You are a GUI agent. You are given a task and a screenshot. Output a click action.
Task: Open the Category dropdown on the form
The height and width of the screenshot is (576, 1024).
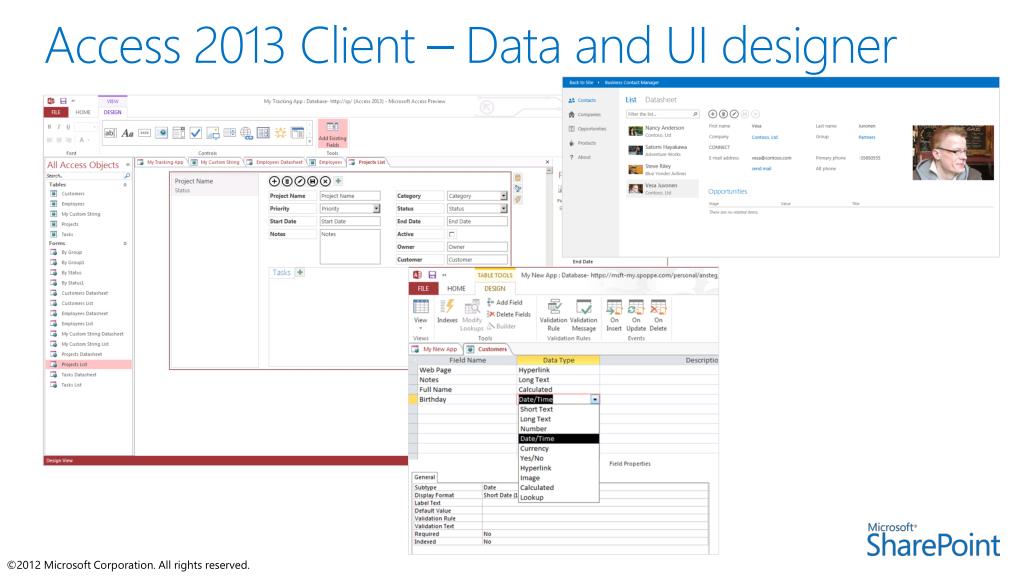click(x=504, y=196)
